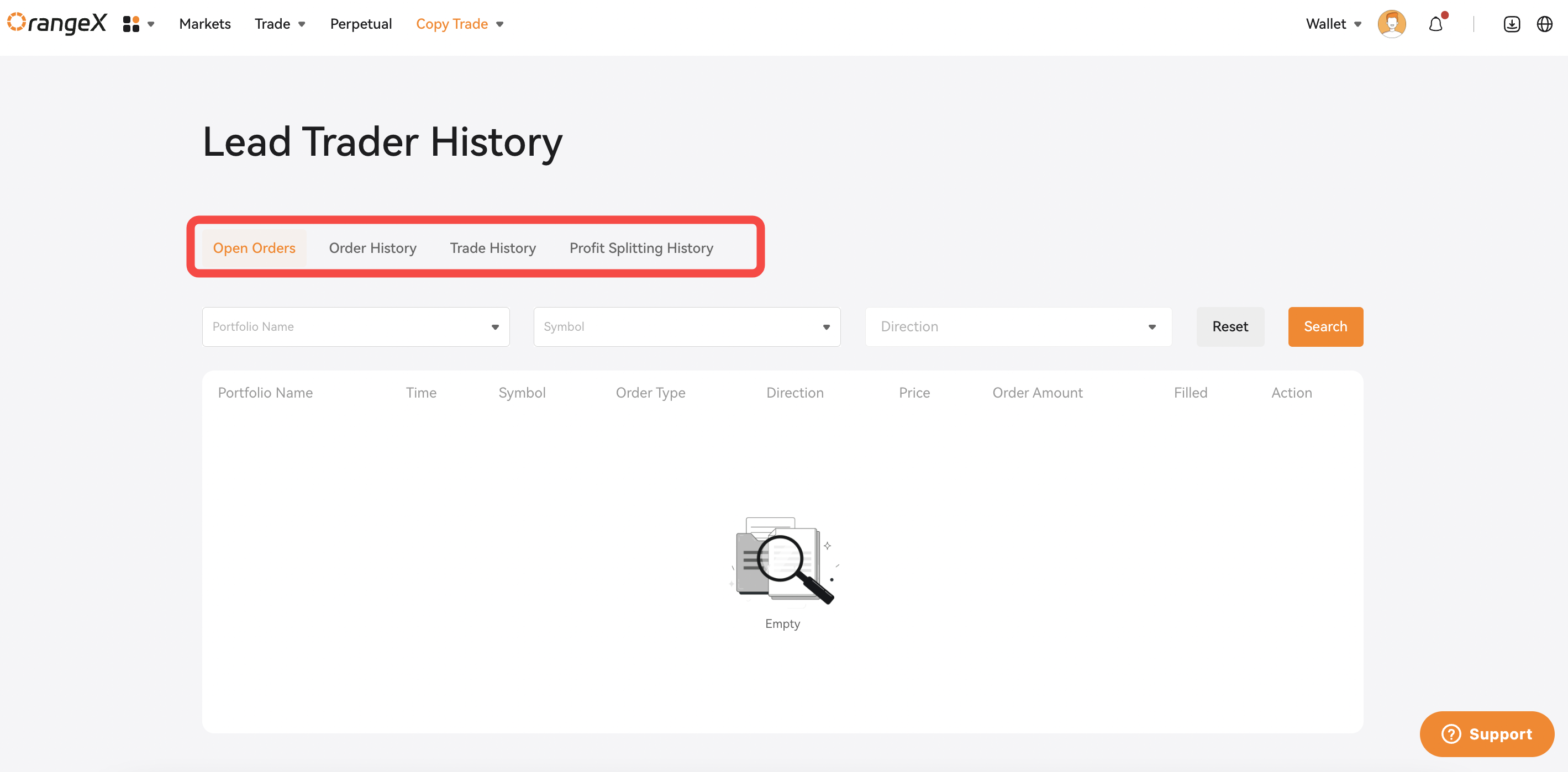Click the Order Type column header
The height and width of the screenshot is (772, 1568).
(x=650, y=393)
